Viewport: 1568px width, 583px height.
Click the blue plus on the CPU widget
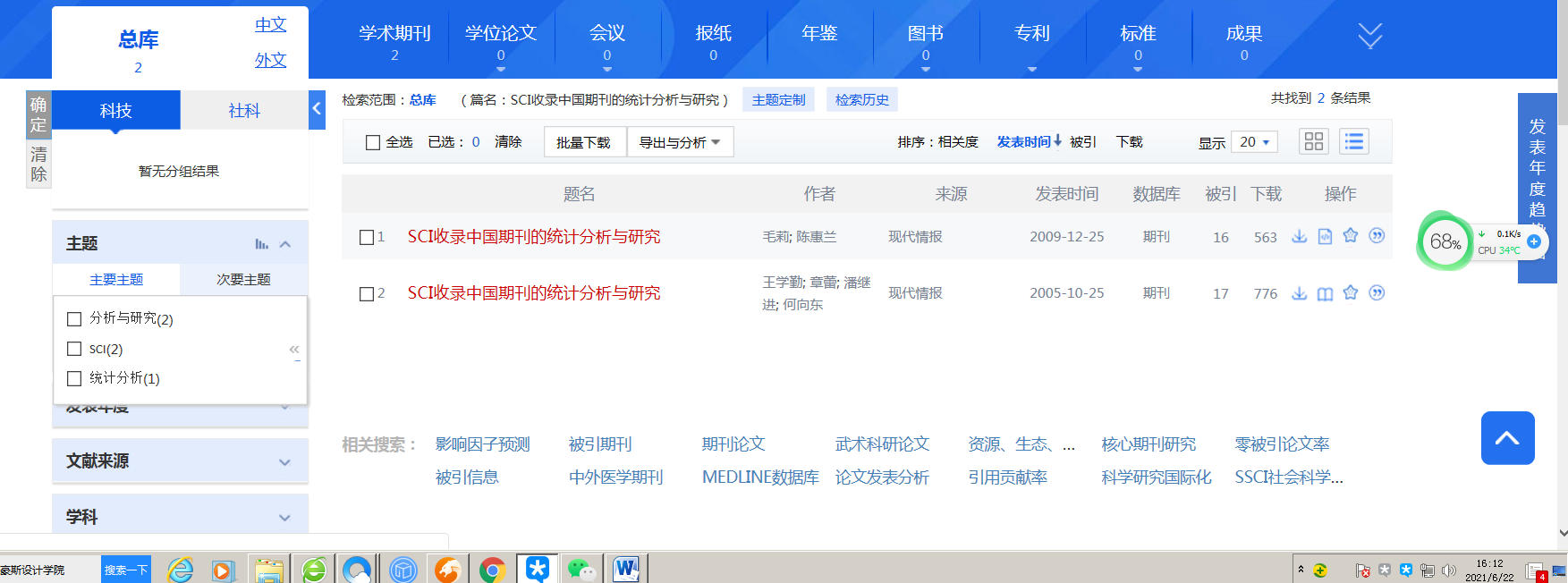point(1534,241)
